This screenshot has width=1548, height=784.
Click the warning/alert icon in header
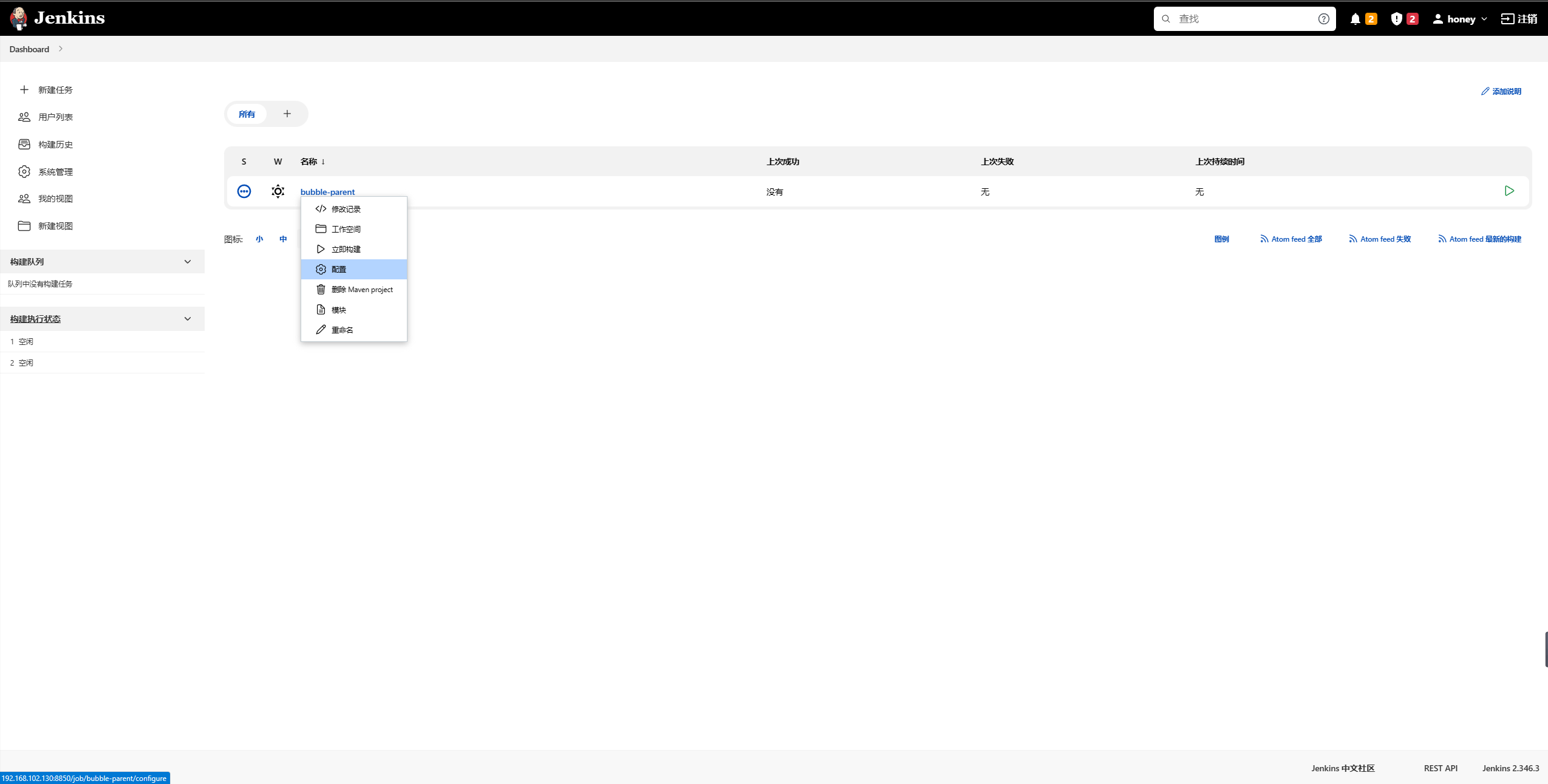click(x=1397, y=18)
